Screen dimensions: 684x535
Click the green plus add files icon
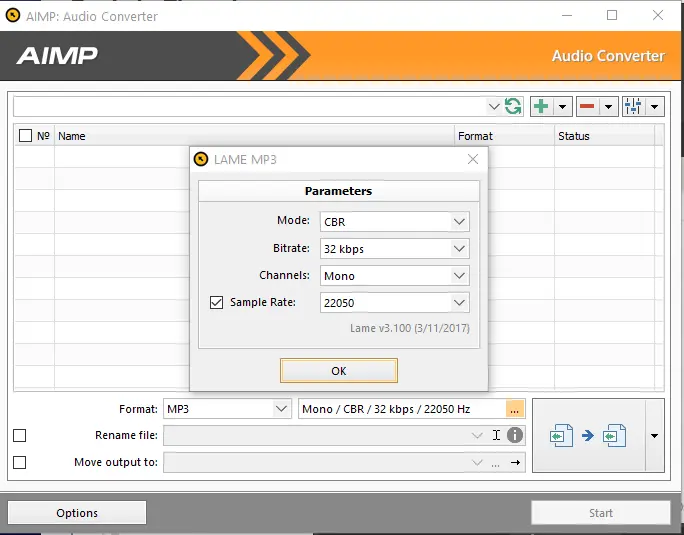541,106
